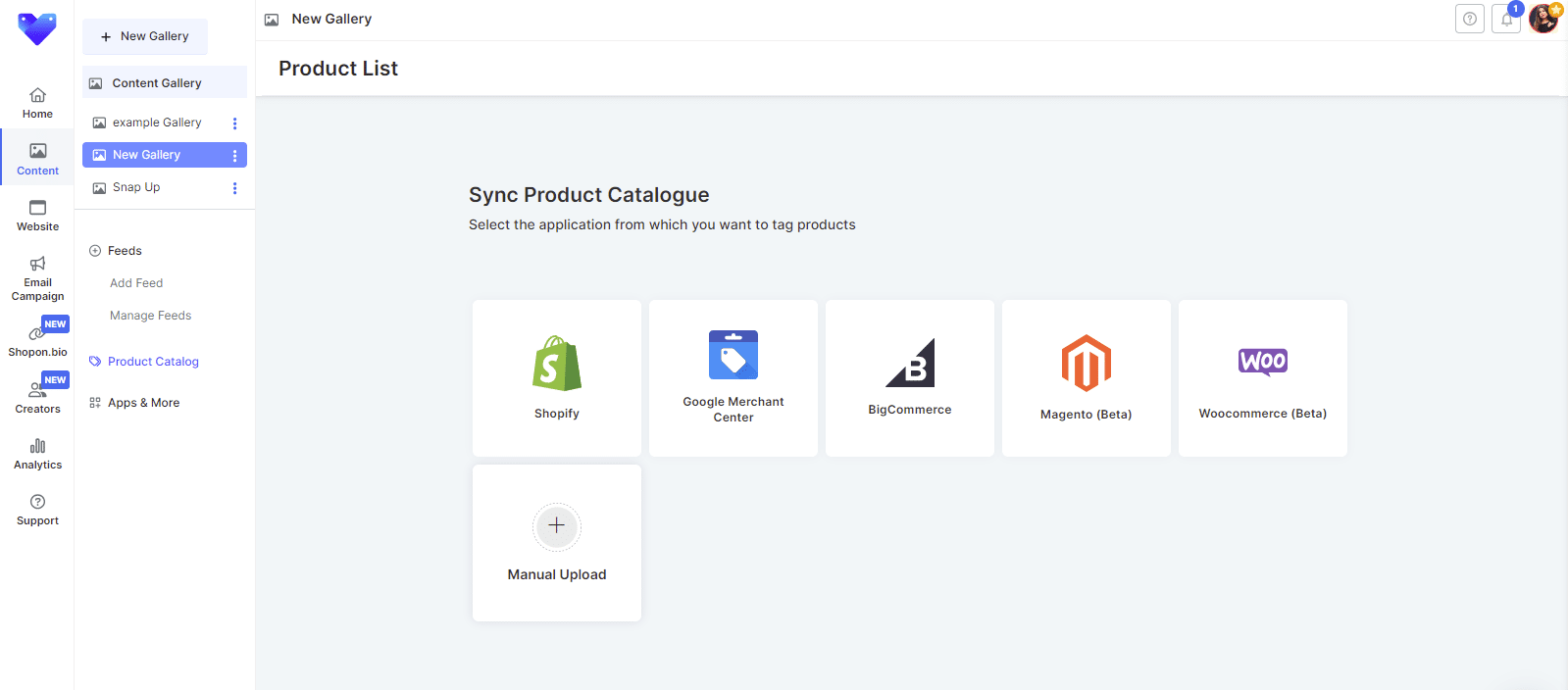1568x690 pixels.
Task: Open options menu for New Gallery
Action: pos(234,156)
